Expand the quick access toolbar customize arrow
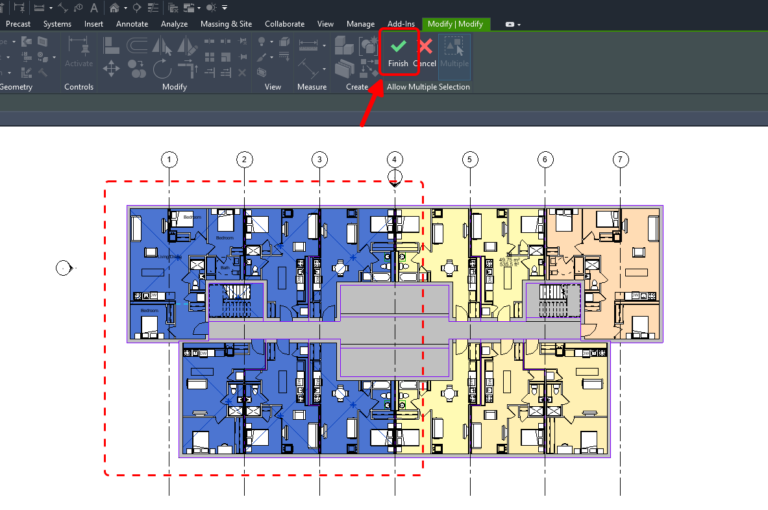This screenshot has width=768, height=510. click(225, 7)
